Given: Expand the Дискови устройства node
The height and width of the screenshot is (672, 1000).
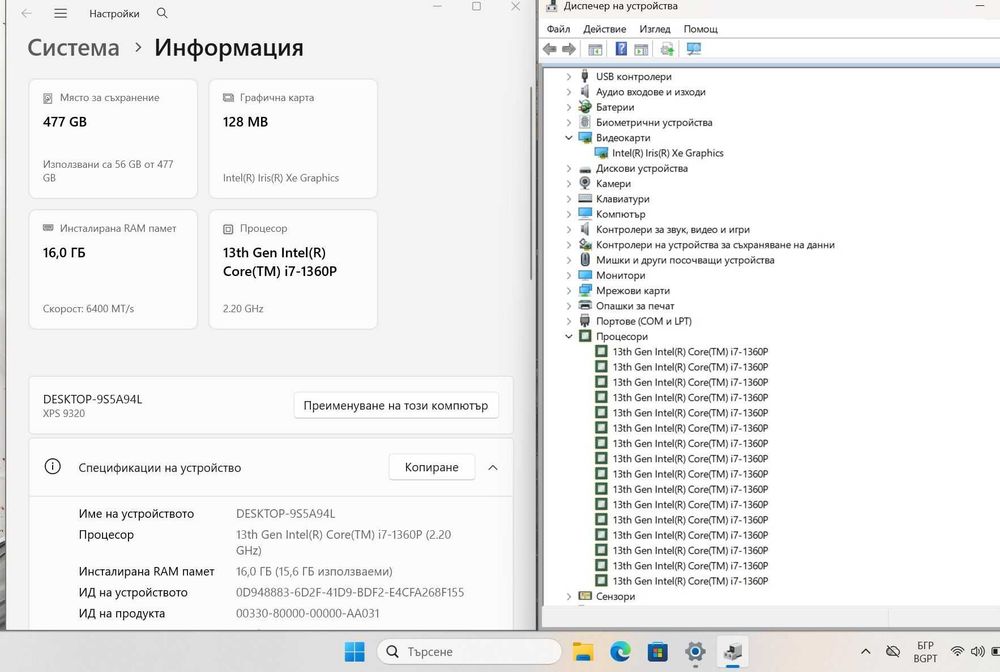Looking at the screenshot, I should point(569,168).
